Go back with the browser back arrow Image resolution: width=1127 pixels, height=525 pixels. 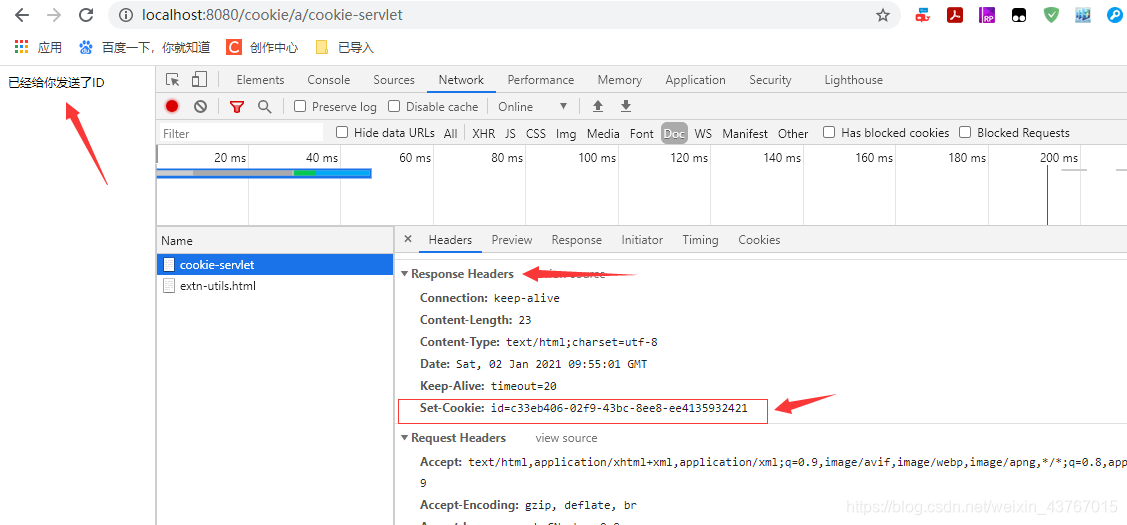coord(22,15)
